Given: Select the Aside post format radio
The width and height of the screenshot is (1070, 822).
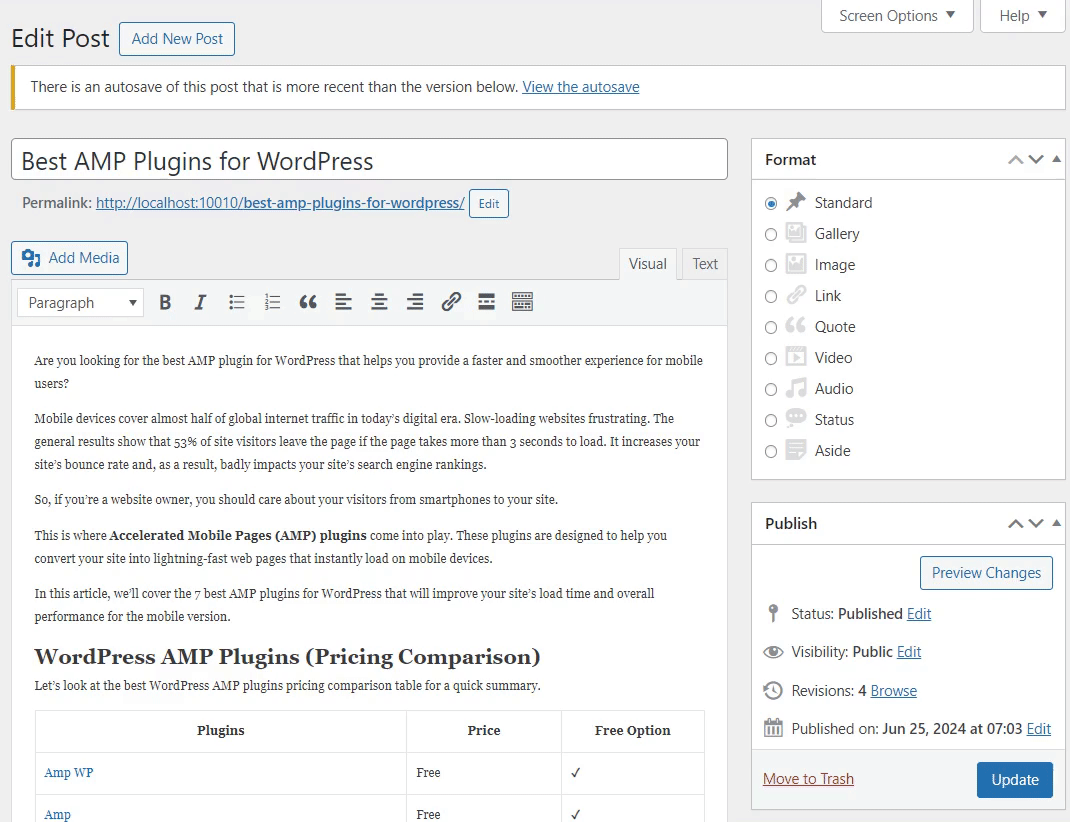Looking at the screenshot, I should (x=771, y=452).
